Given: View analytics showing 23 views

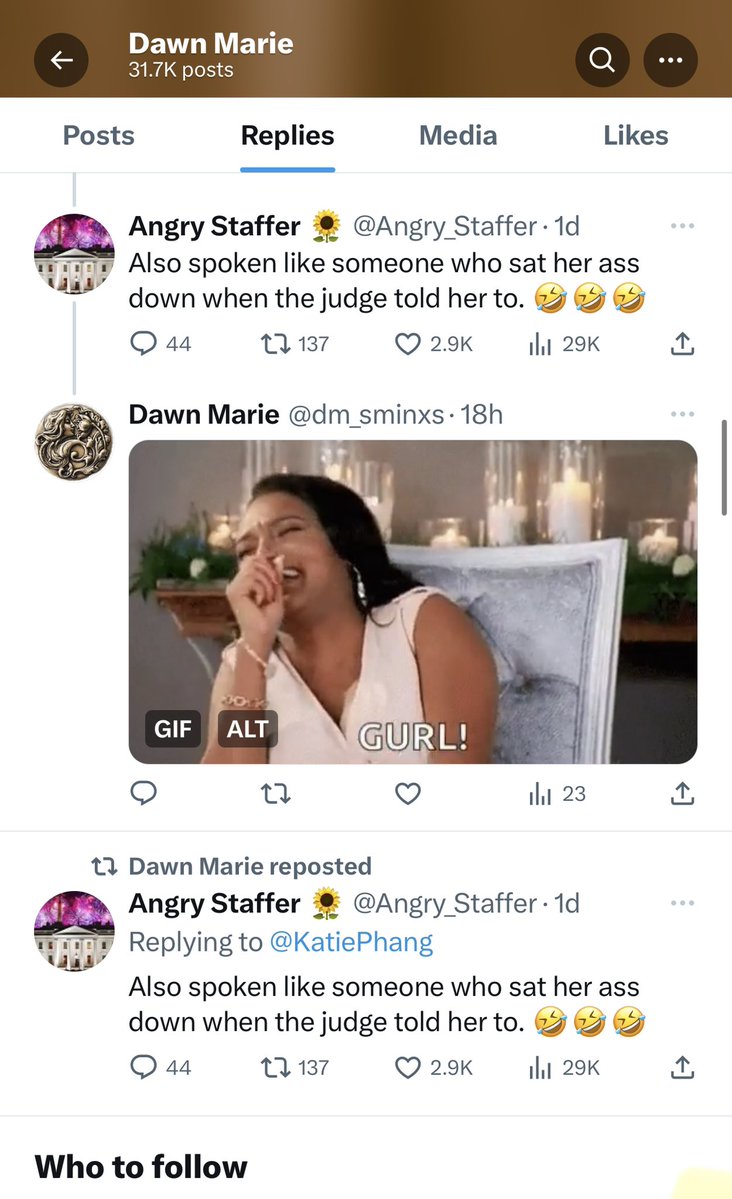Looking at the screenshot, I should tap(557, 794).
